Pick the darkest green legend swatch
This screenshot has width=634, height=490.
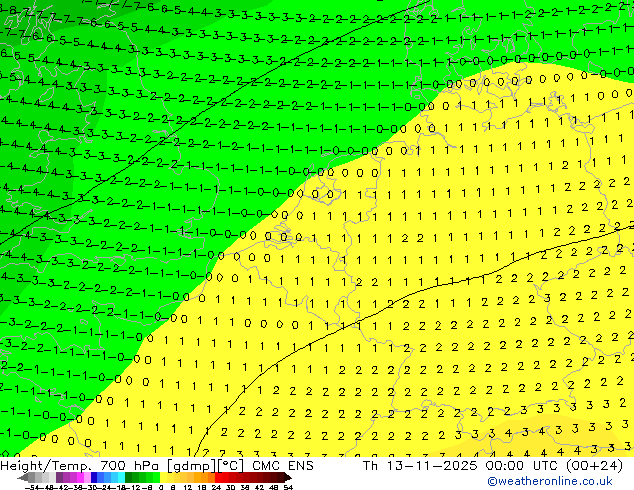click(x=128, y=478)
